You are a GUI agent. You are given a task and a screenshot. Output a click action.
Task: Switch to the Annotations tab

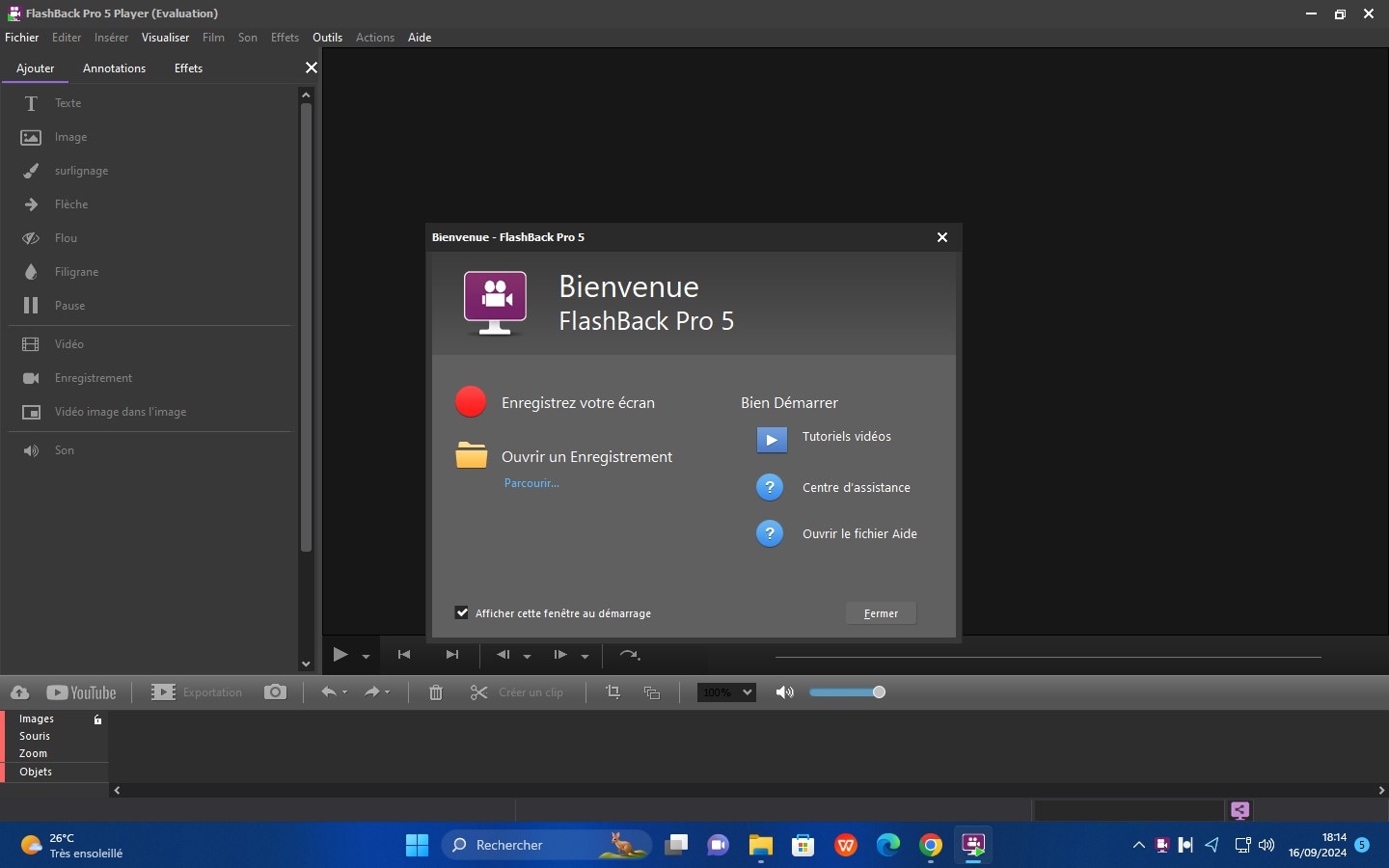[x=114, y=68]
